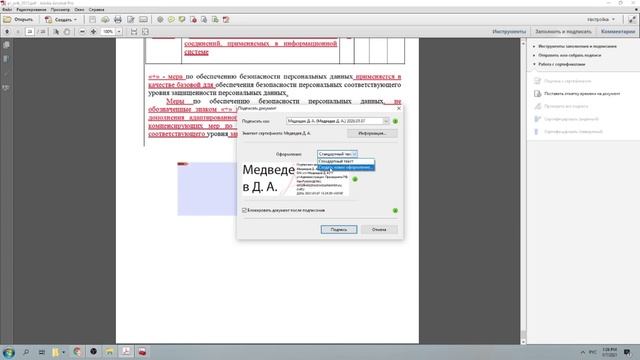The height and width of the screenshot is (360, 640).
Task: Collapse the Работа с сертификатами section
Action: coord(559,64)
